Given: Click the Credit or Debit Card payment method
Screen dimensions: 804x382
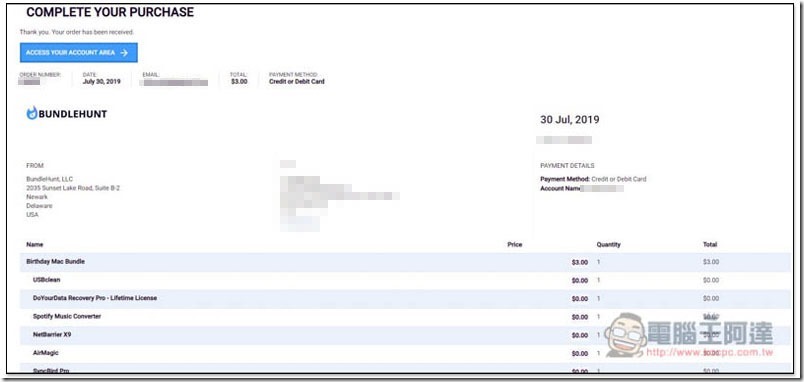Looking at the screenshot, I should [x=297, y=82].
